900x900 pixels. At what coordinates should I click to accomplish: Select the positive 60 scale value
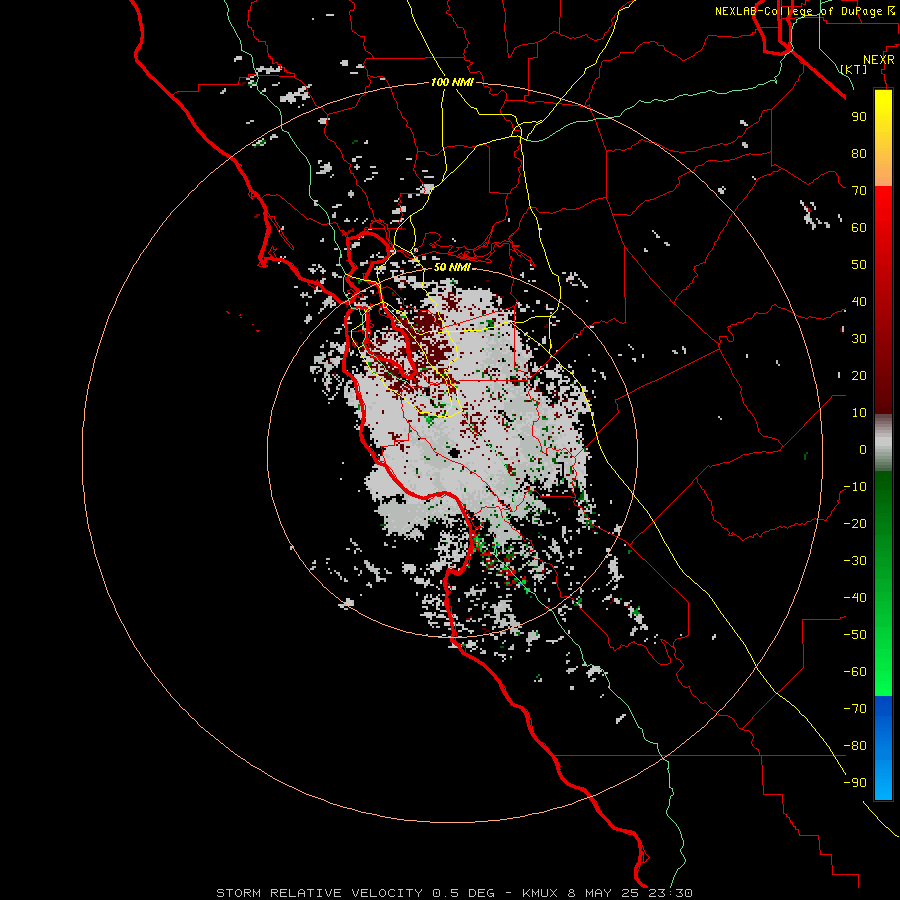(859, 227)
